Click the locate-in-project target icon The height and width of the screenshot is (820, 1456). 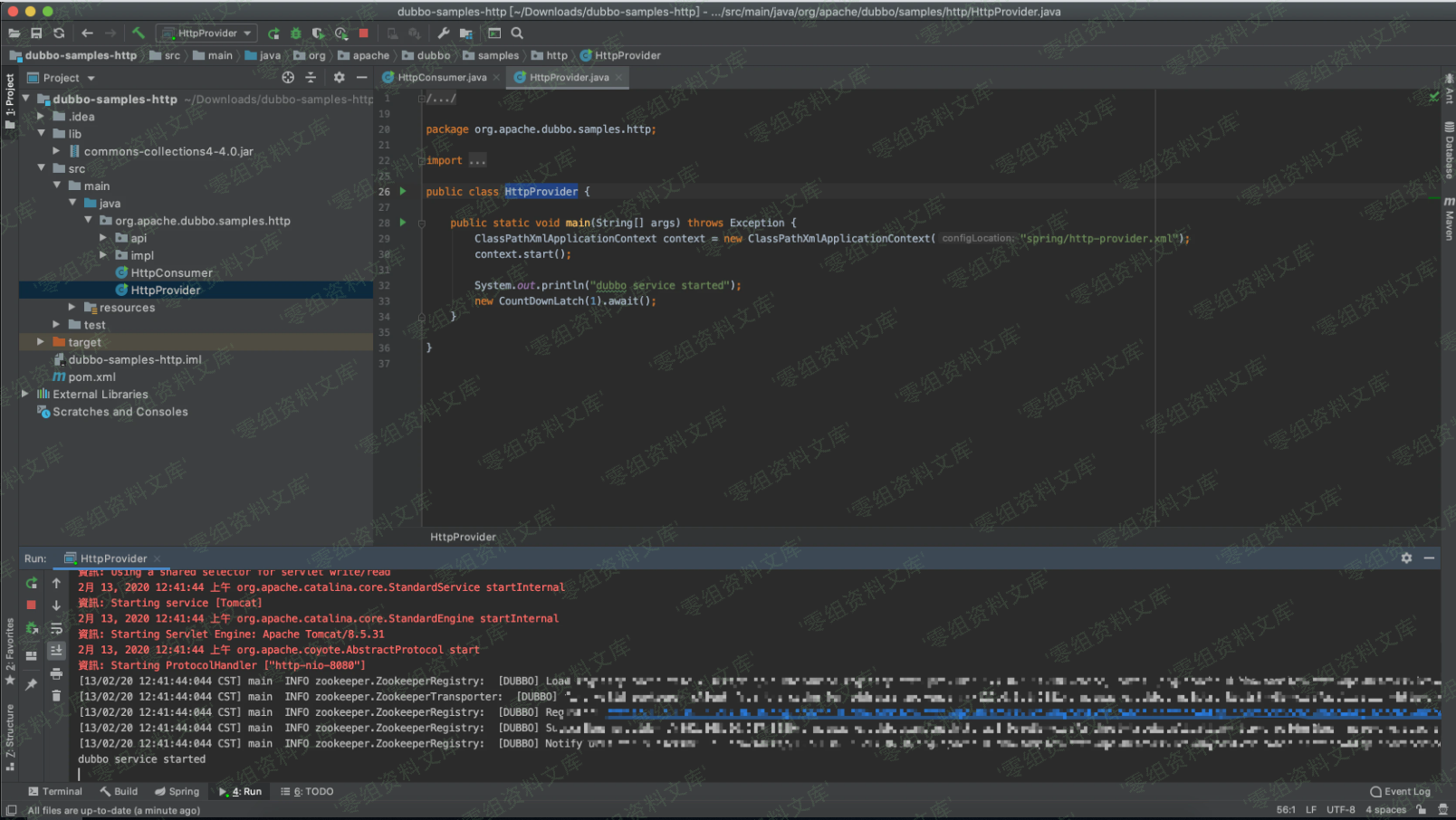pyautogui.click(x=288, y=78)
